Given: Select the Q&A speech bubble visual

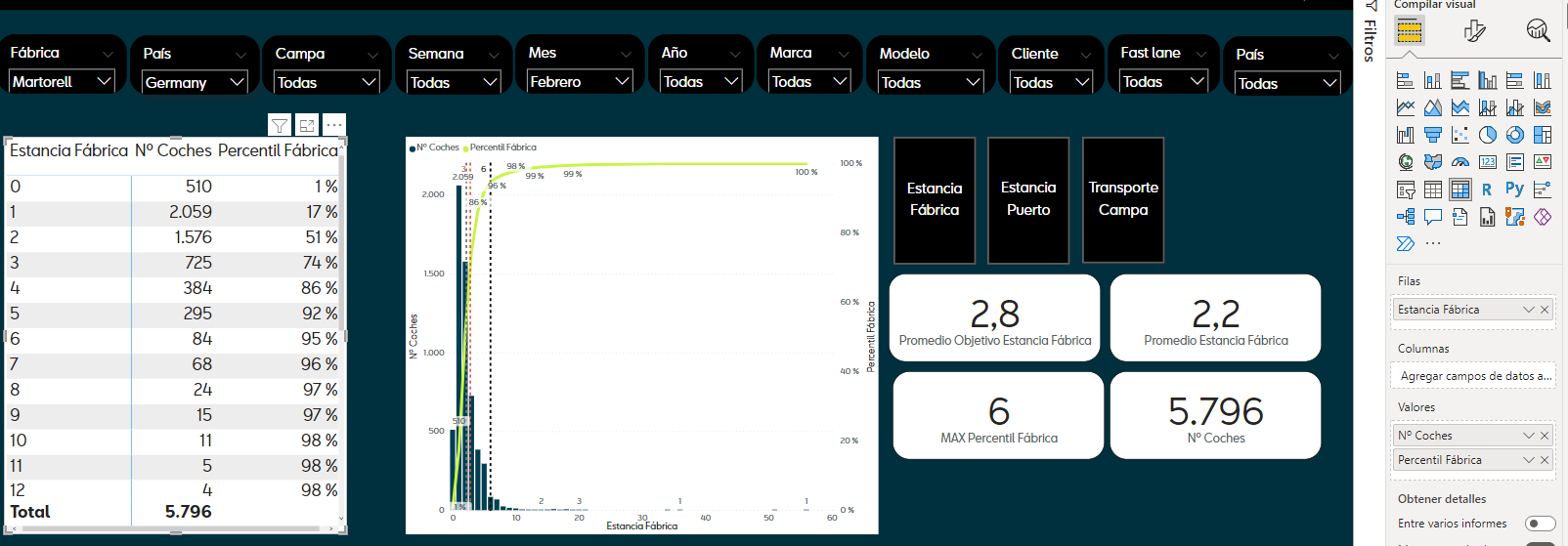Looking at the screenshot, I should [x=1433, y=217].
